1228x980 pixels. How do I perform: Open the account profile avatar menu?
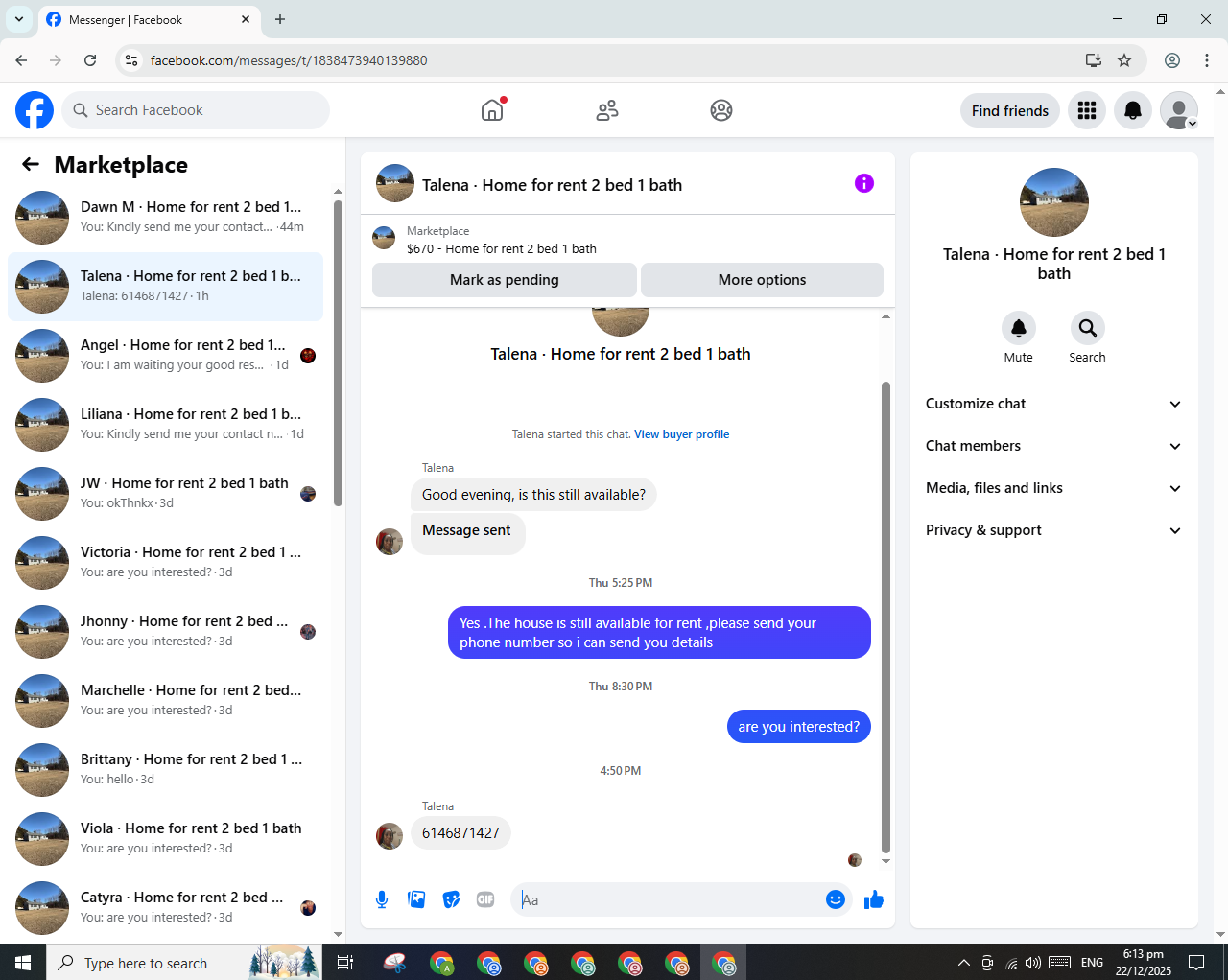(1179, 110)
